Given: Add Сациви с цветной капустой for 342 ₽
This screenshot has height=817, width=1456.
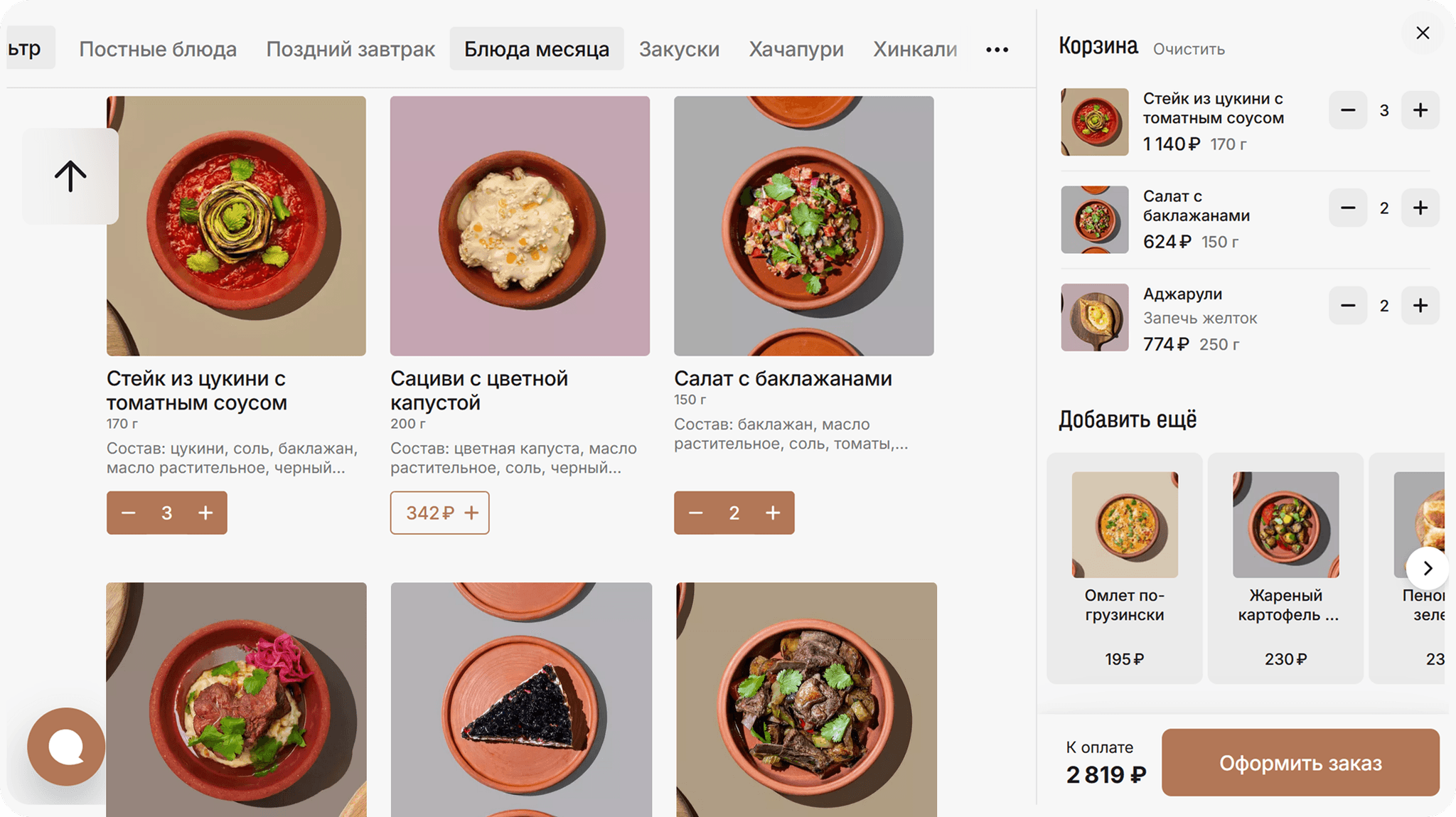Looking at the screenshot, I should pyautogui.click(x=439, y=513).
